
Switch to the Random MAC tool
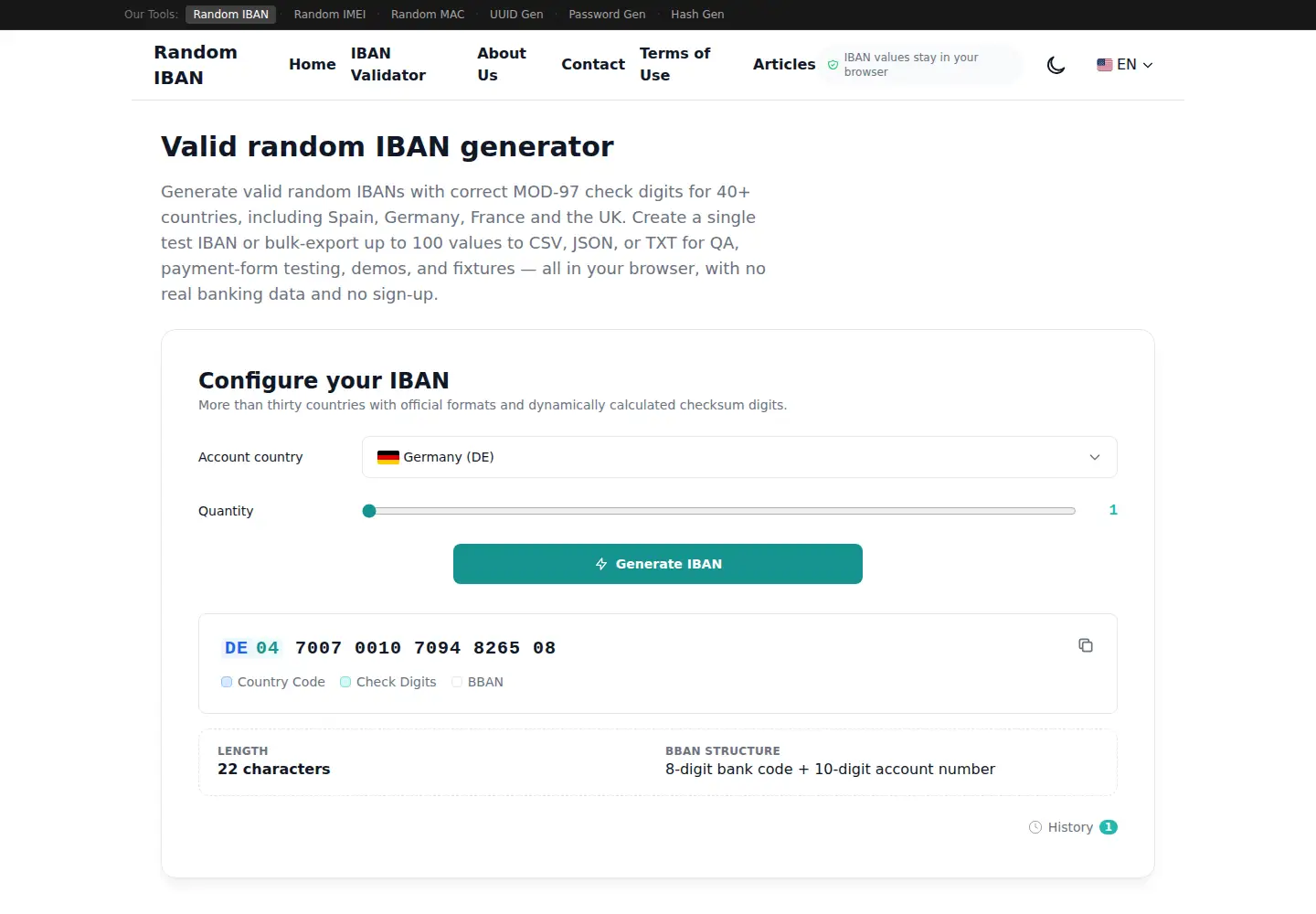pyautogui.click(x=428, y=15)
